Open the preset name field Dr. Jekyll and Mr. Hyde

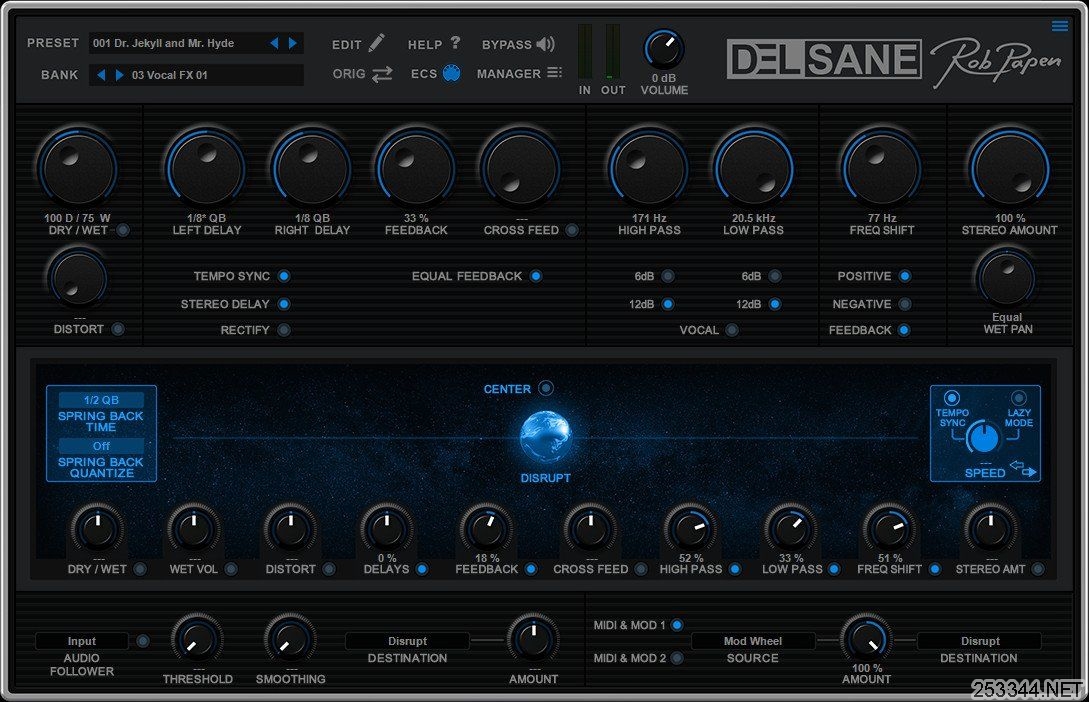coord(178,43)
